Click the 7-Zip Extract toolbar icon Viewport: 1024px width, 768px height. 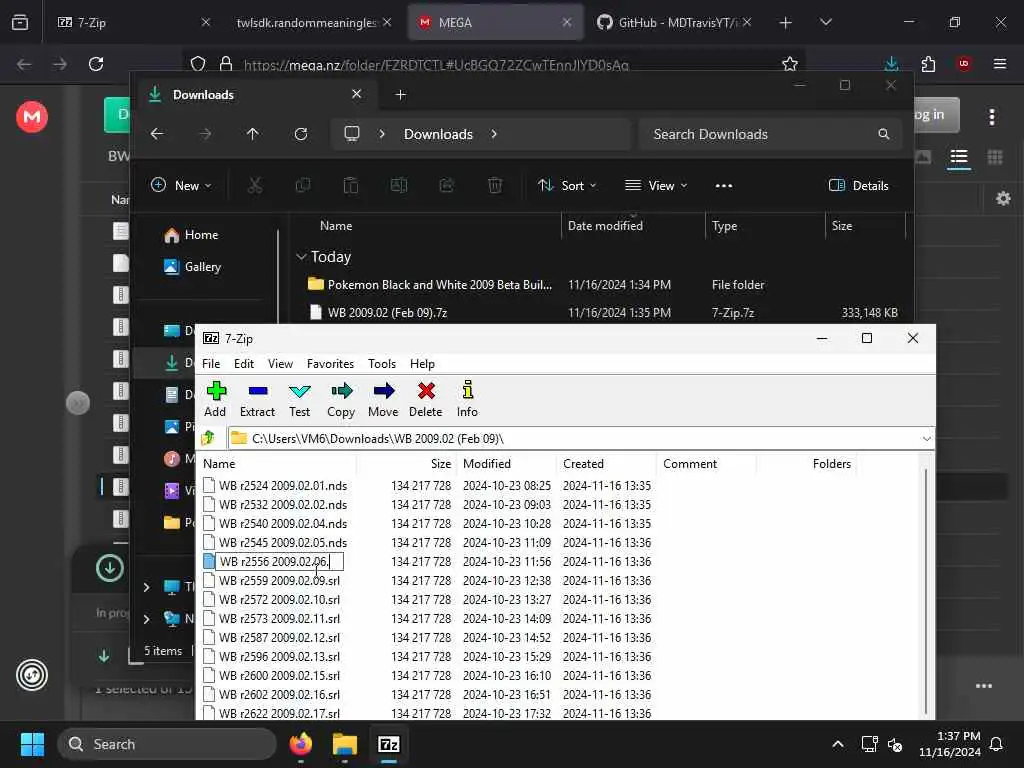[x=257, y=391]
